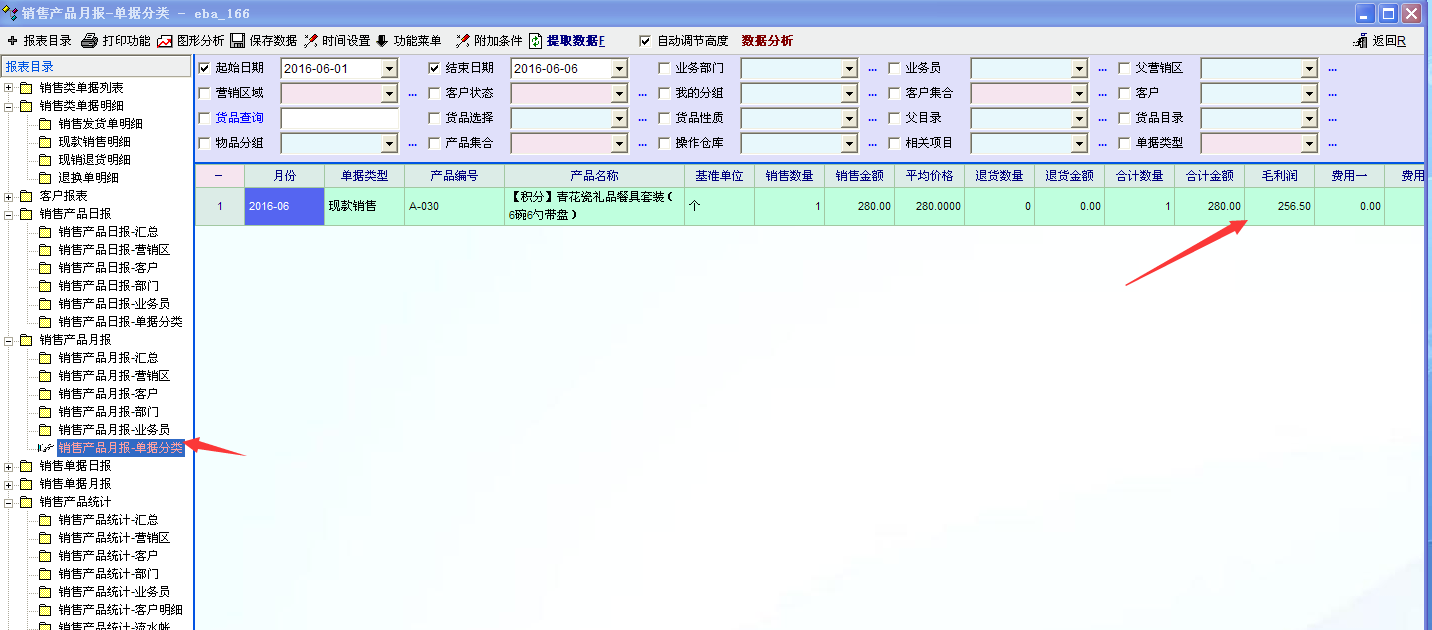Select 销售产品月报-汇总 in report tree

[108, 358]
